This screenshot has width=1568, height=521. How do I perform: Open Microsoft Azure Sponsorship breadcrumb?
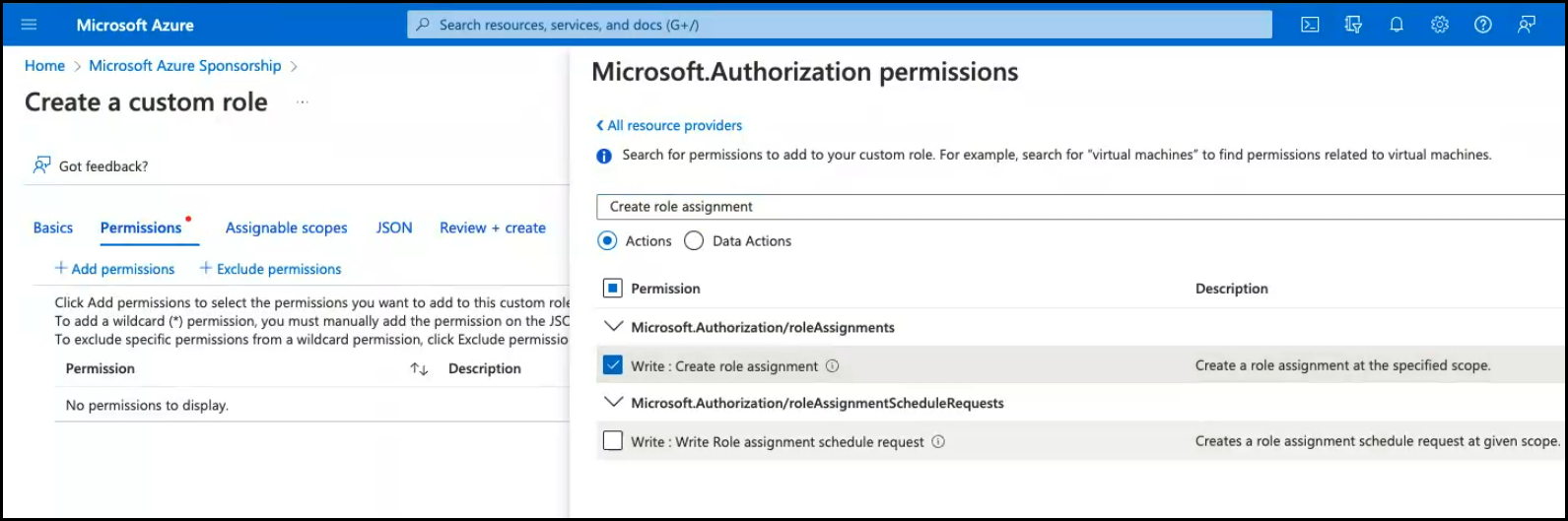(185, 66)
